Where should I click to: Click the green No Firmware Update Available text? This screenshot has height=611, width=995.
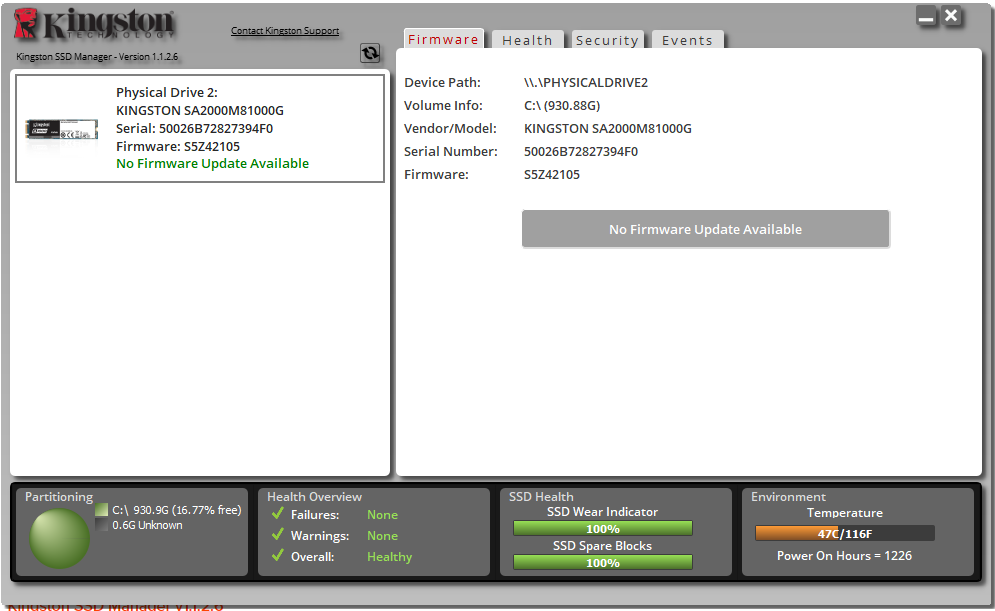click(x=213, y=164)
